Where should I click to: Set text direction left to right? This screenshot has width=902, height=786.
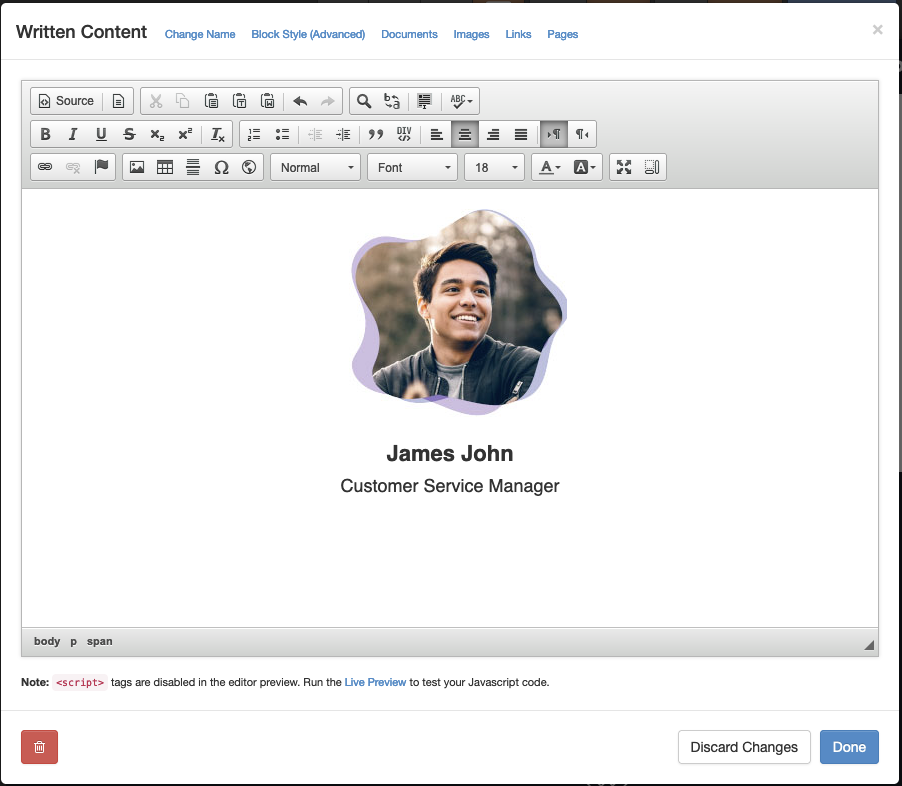click(553, 135)
